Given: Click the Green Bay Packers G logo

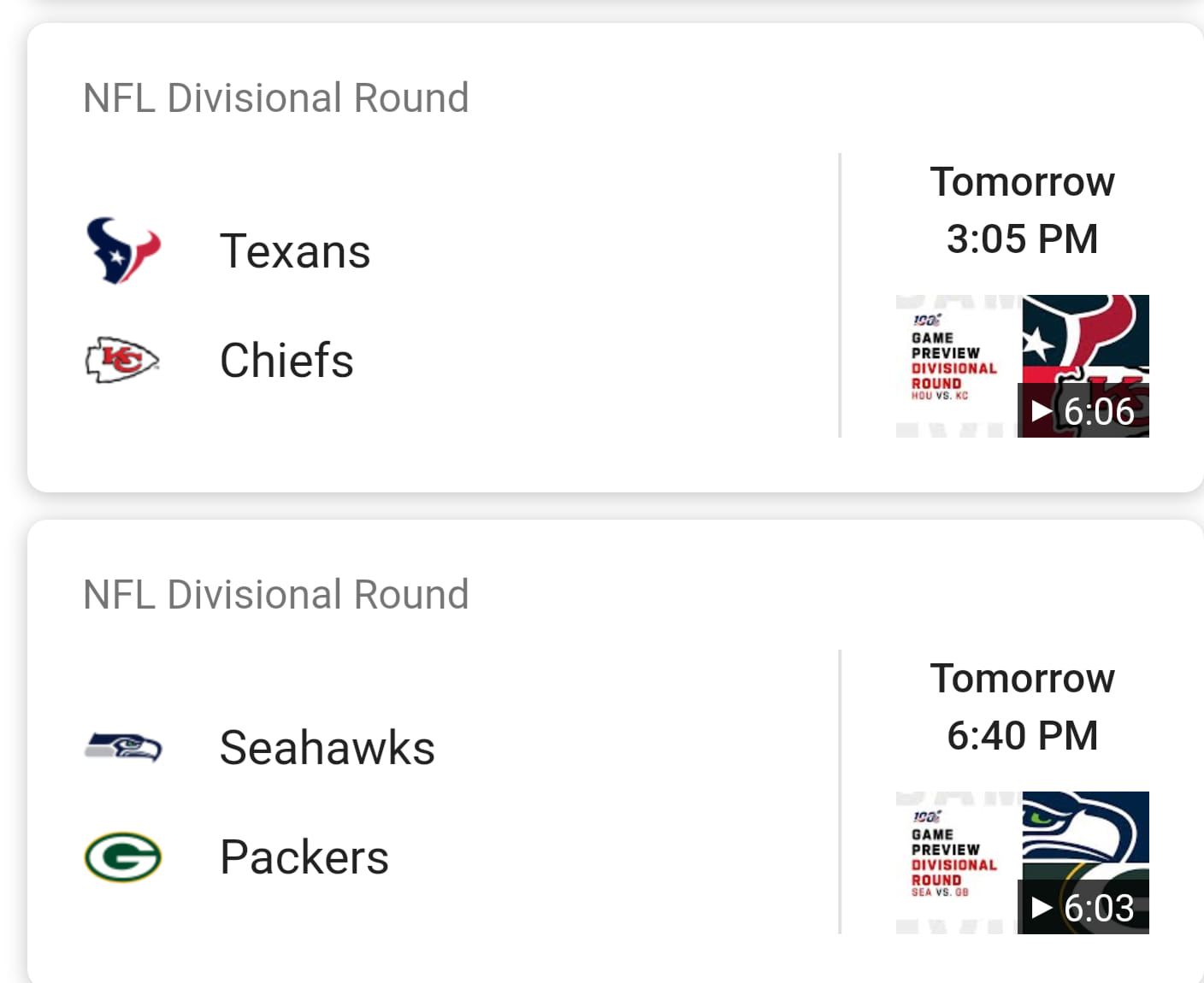Looking at the screenshot, I should (123, 856).
